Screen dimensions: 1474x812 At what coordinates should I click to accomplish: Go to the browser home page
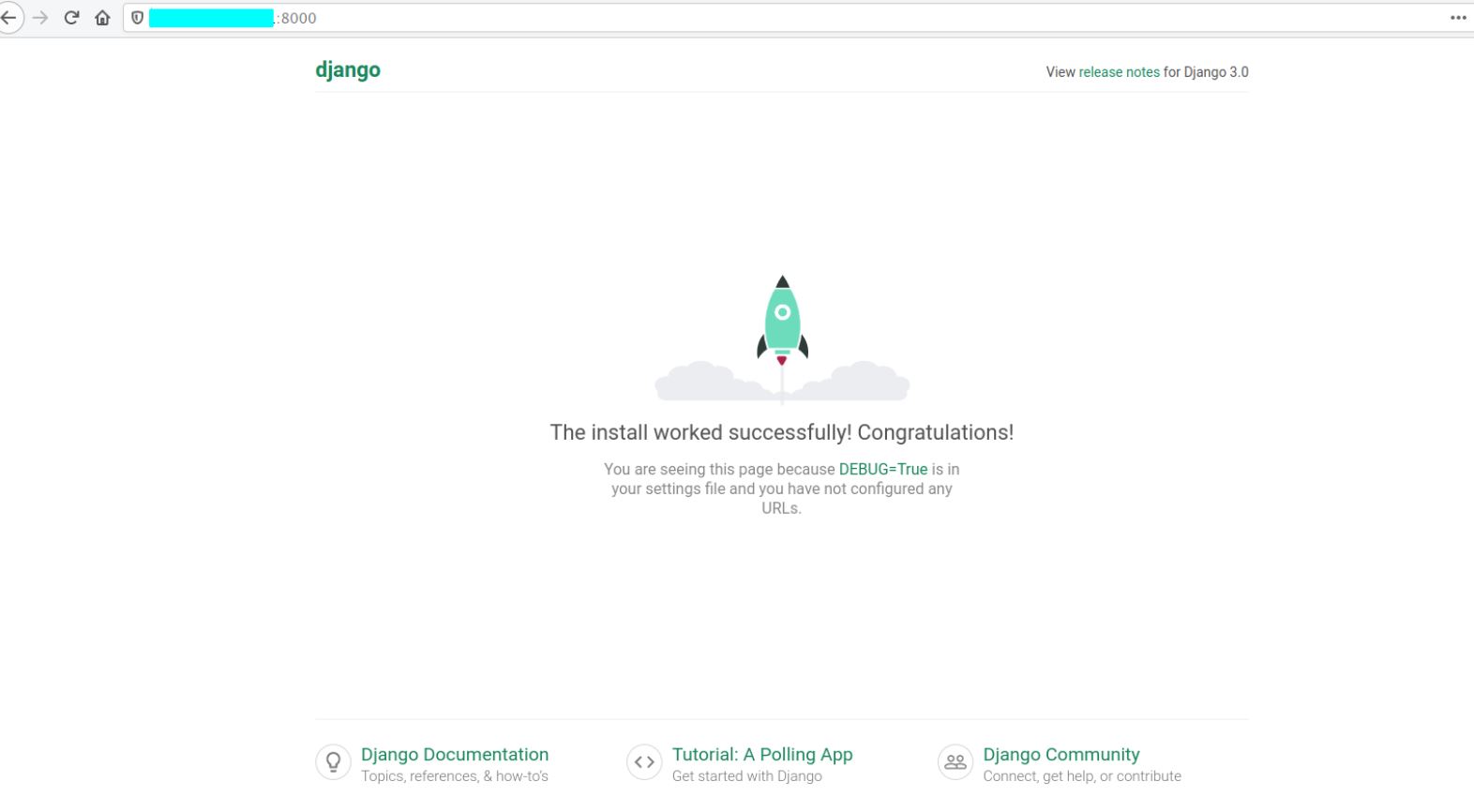[102, 18]
